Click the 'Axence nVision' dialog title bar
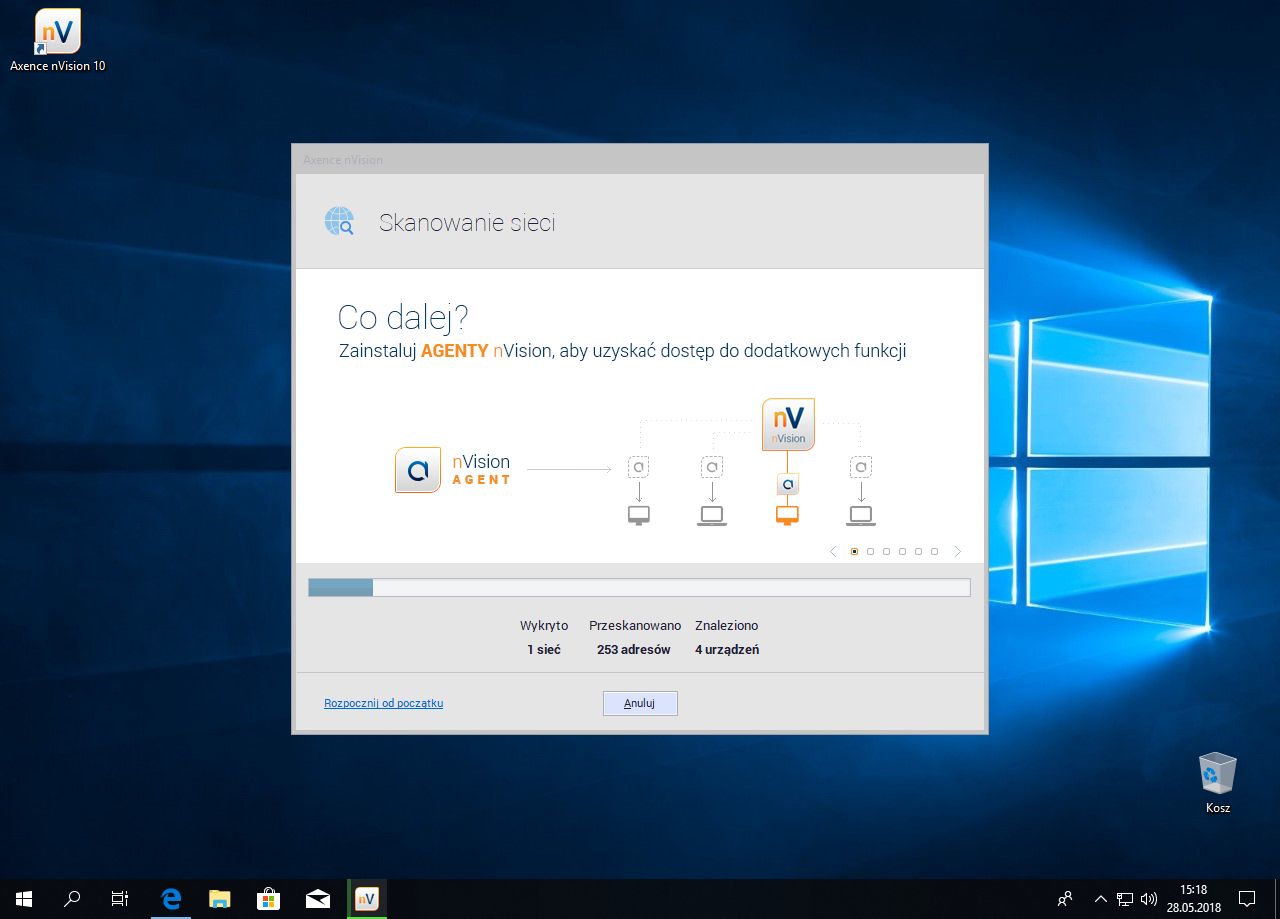1280x919 pixels. pyautogui.click(x=640, y=159)
